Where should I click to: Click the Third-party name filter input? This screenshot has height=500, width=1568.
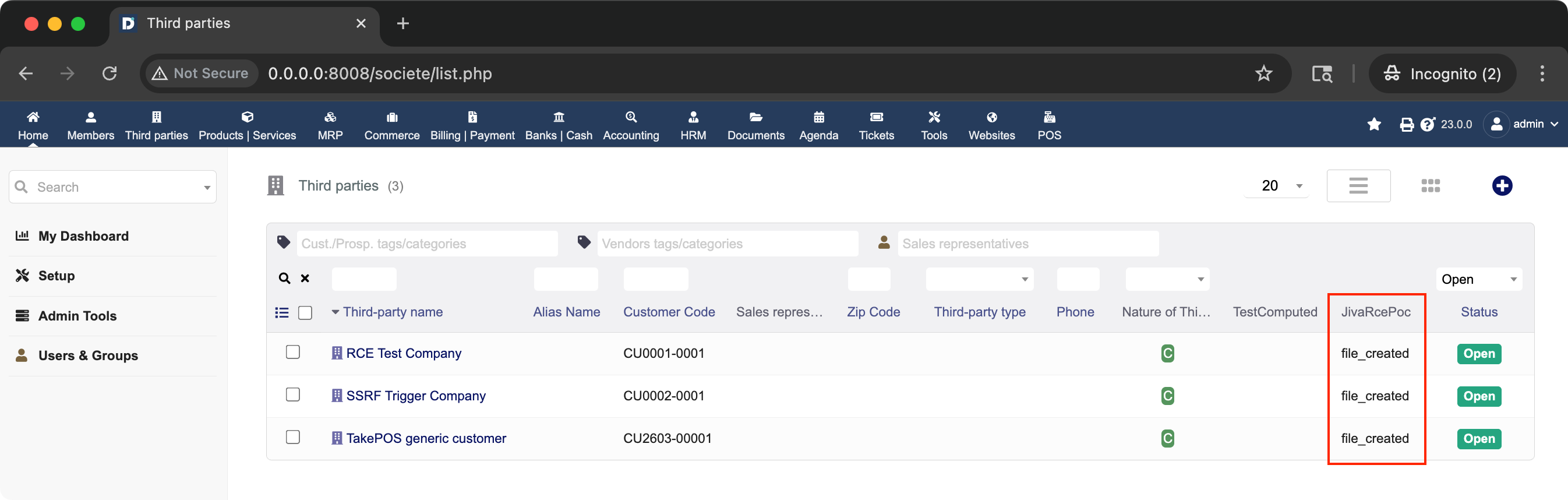[364, 279]
